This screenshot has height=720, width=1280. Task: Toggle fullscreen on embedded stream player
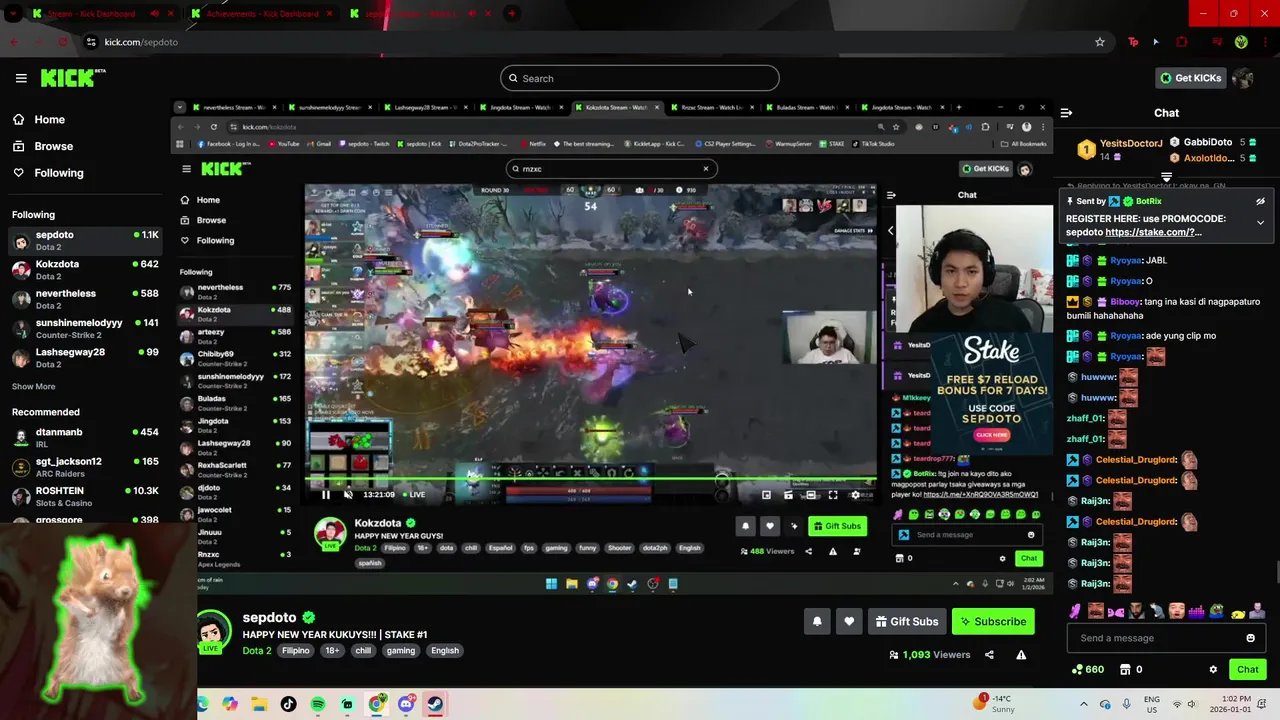832,494
